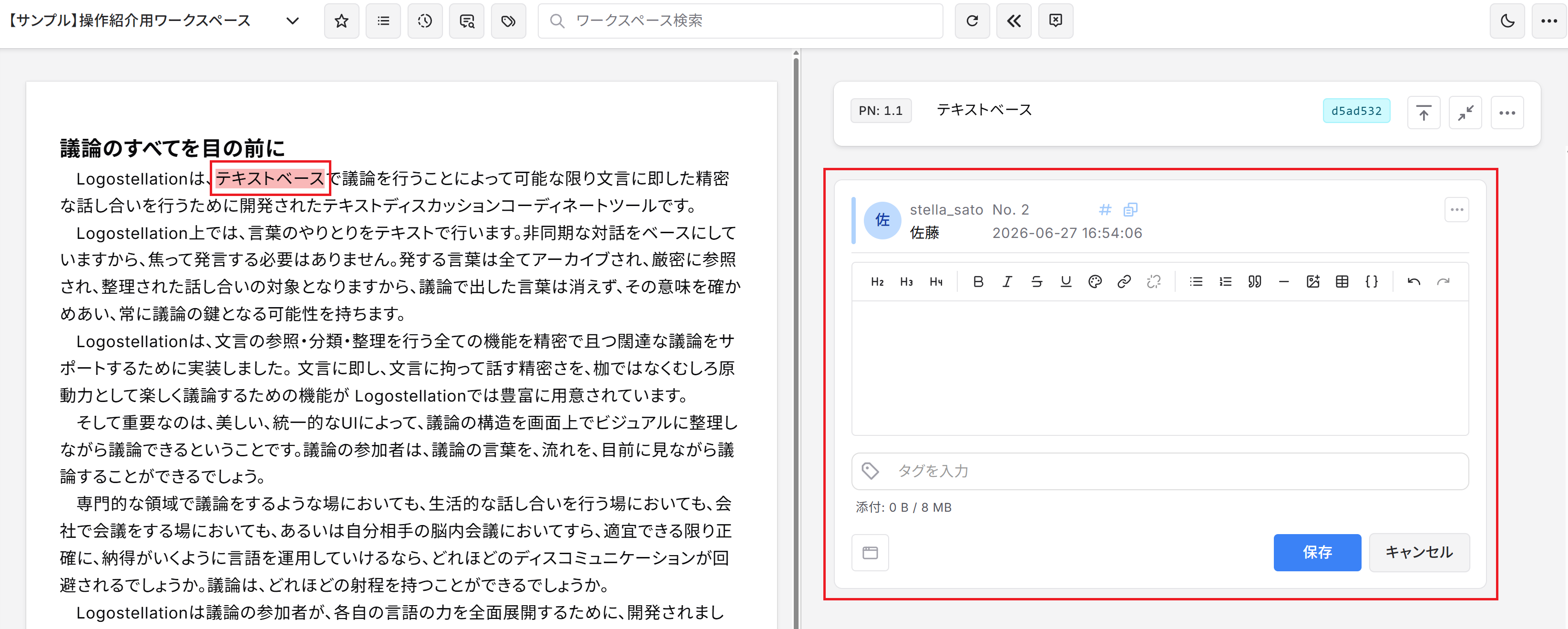The height and width of the screenshot is (629, 1568).
Task: Insert a horizontal rule
Action: coord(1284,282)
